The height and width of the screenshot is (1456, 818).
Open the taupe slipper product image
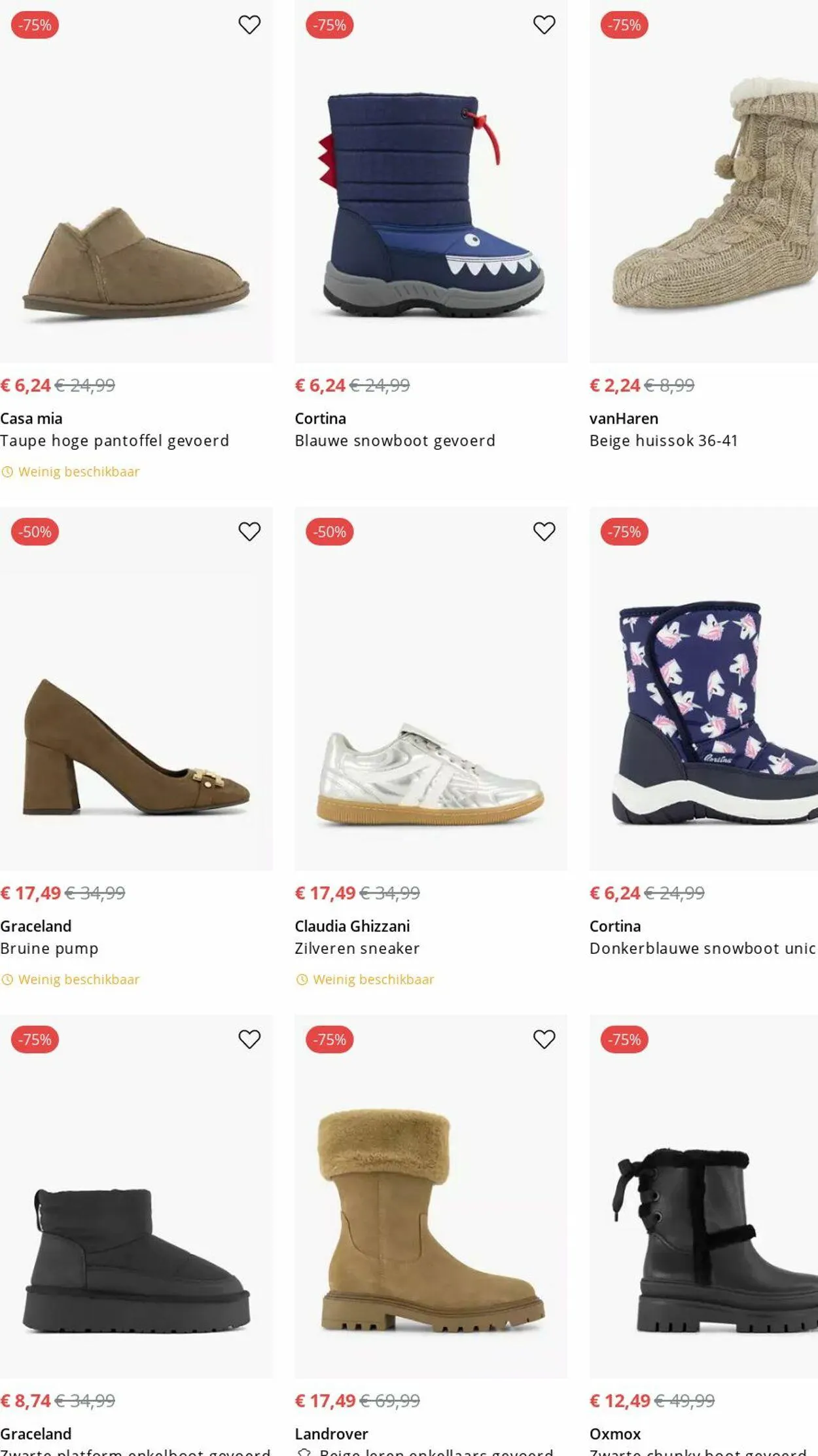pos(136,262)
